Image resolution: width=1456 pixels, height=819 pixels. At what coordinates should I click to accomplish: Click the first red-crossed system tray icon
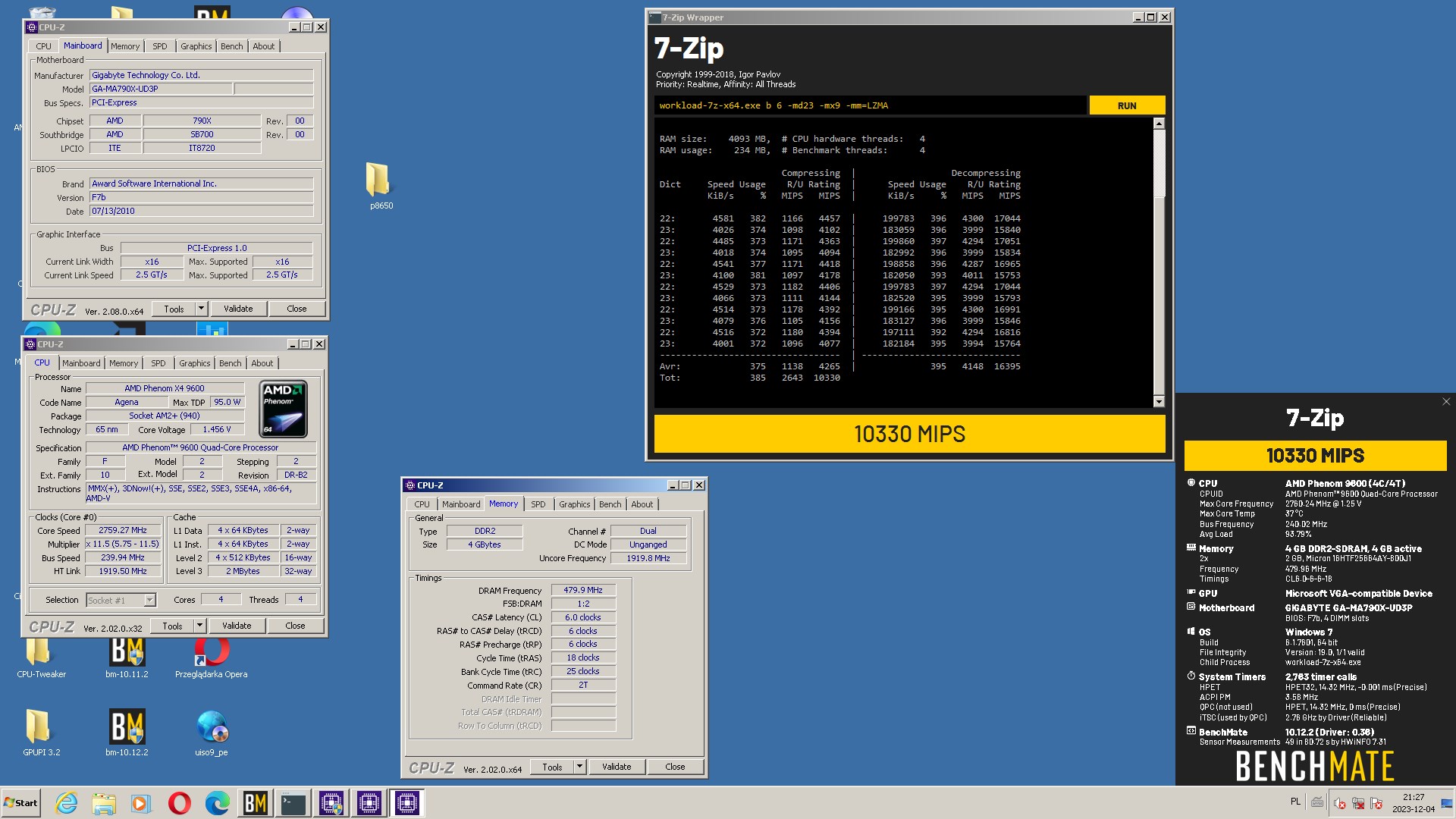[x=1340, y=803]
